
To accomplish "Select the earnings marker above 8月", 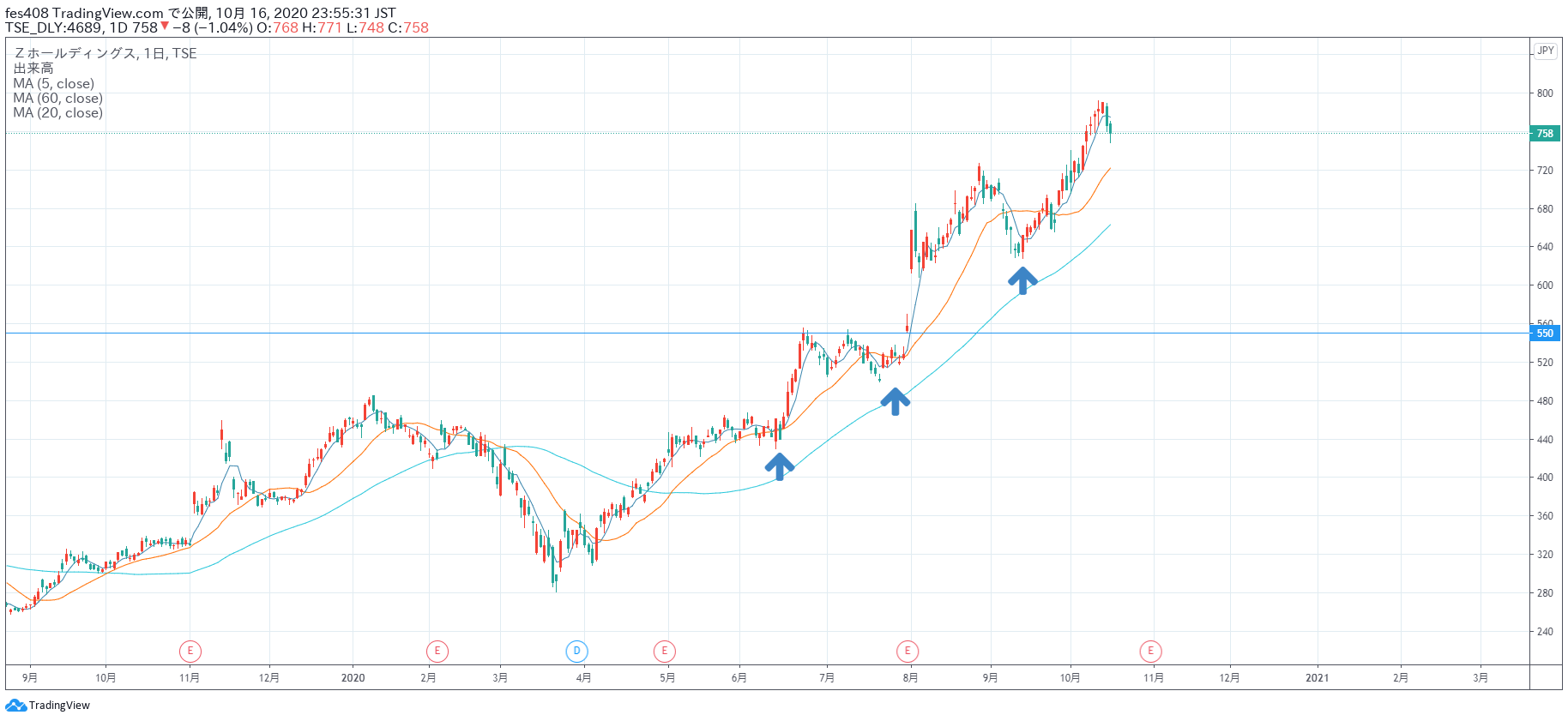I will 908,652.
